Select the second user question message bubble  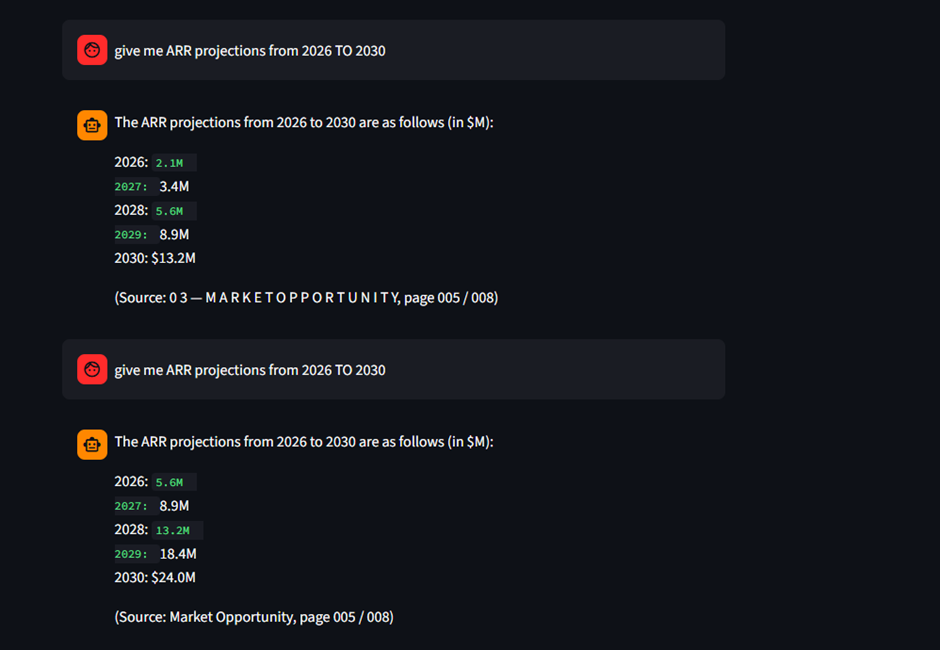(393, 369)
